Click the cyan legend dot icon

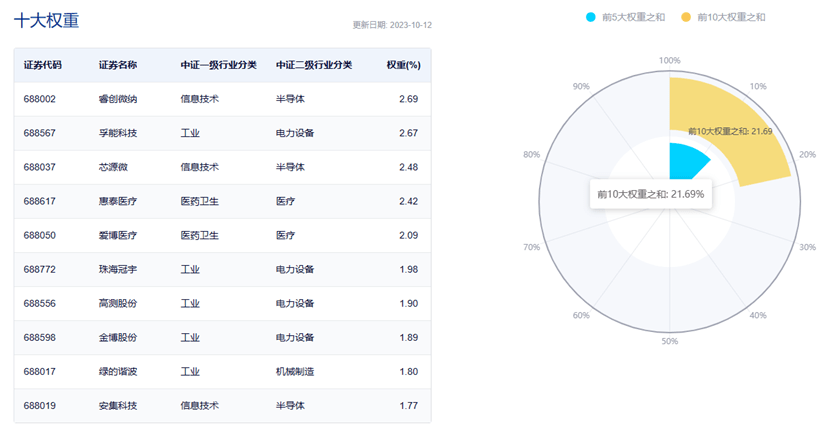coord(591,17)
